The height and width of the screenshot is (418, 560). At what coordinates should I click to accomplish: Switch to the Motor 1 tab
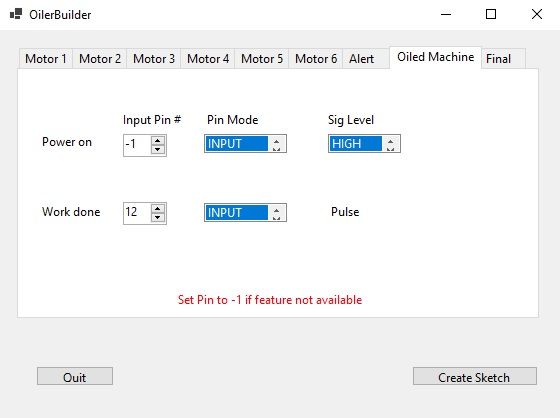pyautogui.click(x=46, y=59)
